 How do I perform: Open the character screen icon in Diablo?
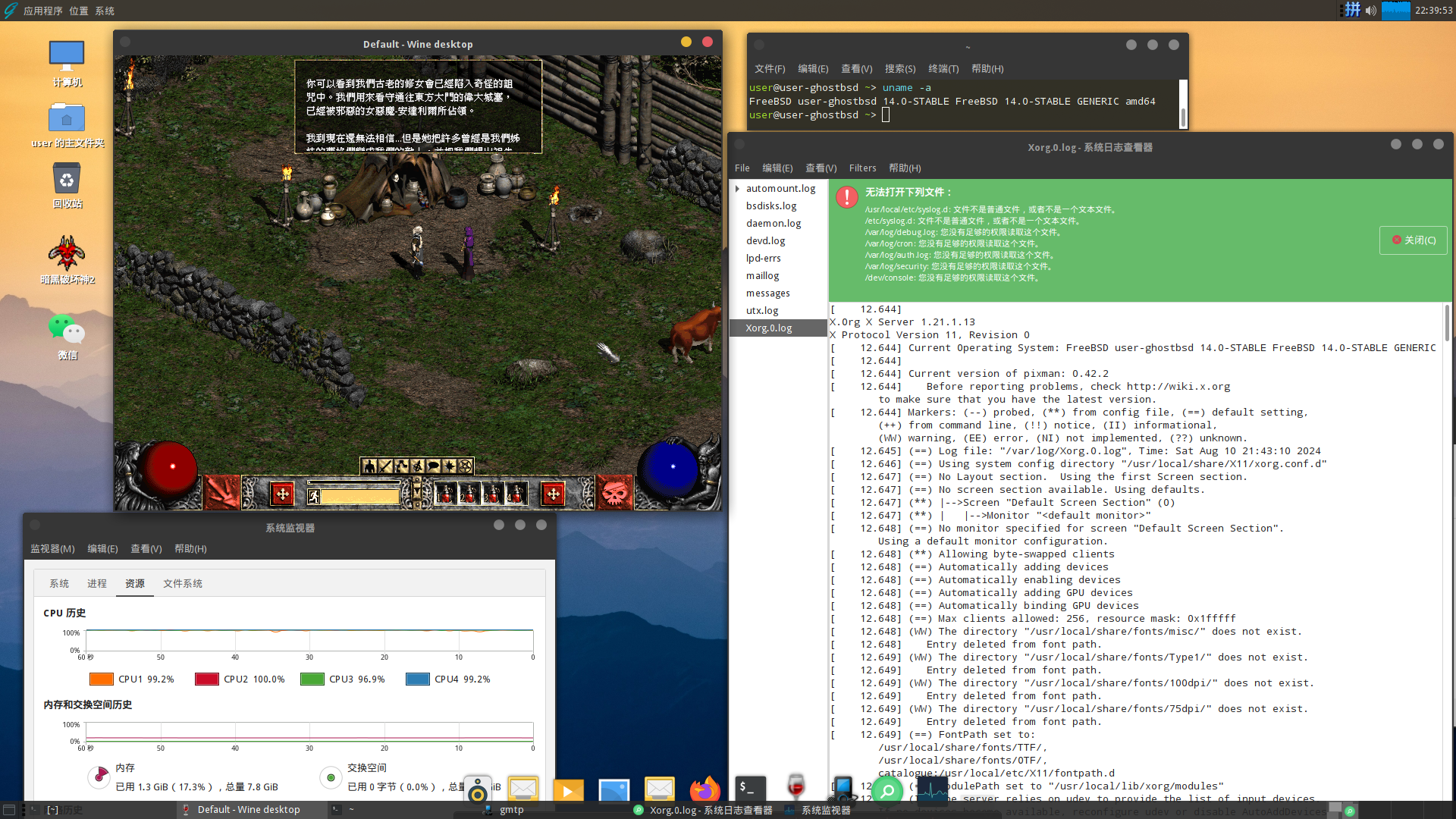pos(369,466)
